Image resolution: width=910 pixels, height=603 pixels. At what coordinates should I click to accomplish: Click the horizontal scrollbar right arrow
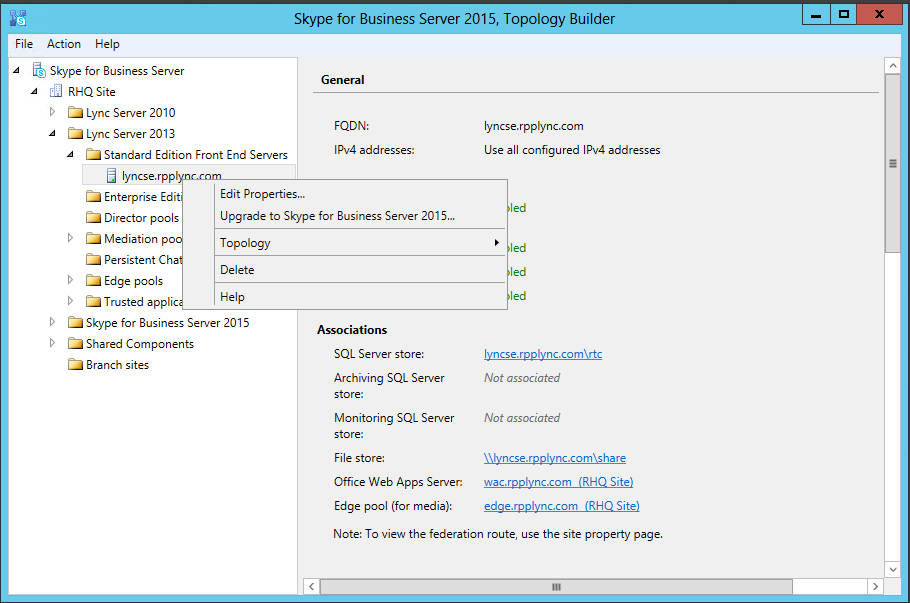(x=875, y=587)
